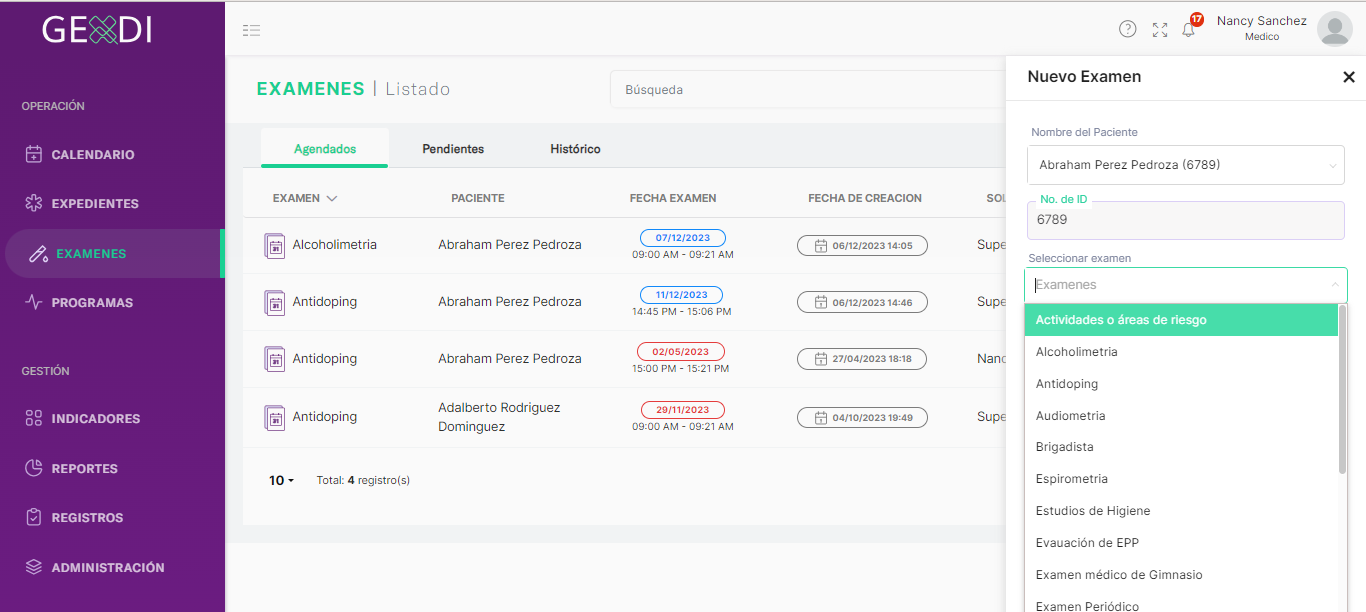Click Nancy Sanchez's profile avatar
Screen dimensions: 1366x612
point(1334,29)
